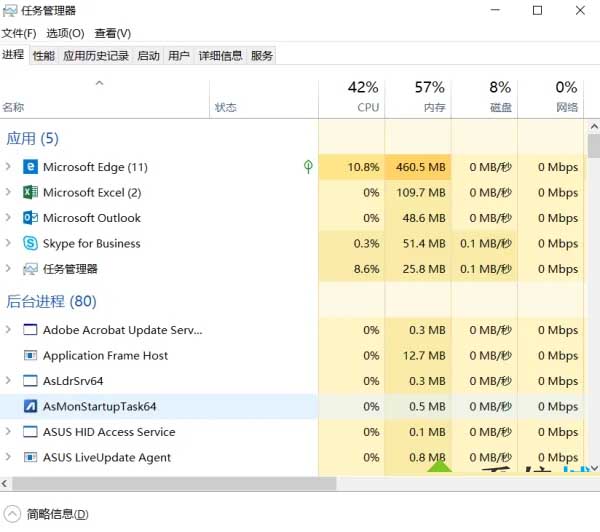Sort by the 名称 column header
This screenshot has height=532, width=600.
[104, 99]
